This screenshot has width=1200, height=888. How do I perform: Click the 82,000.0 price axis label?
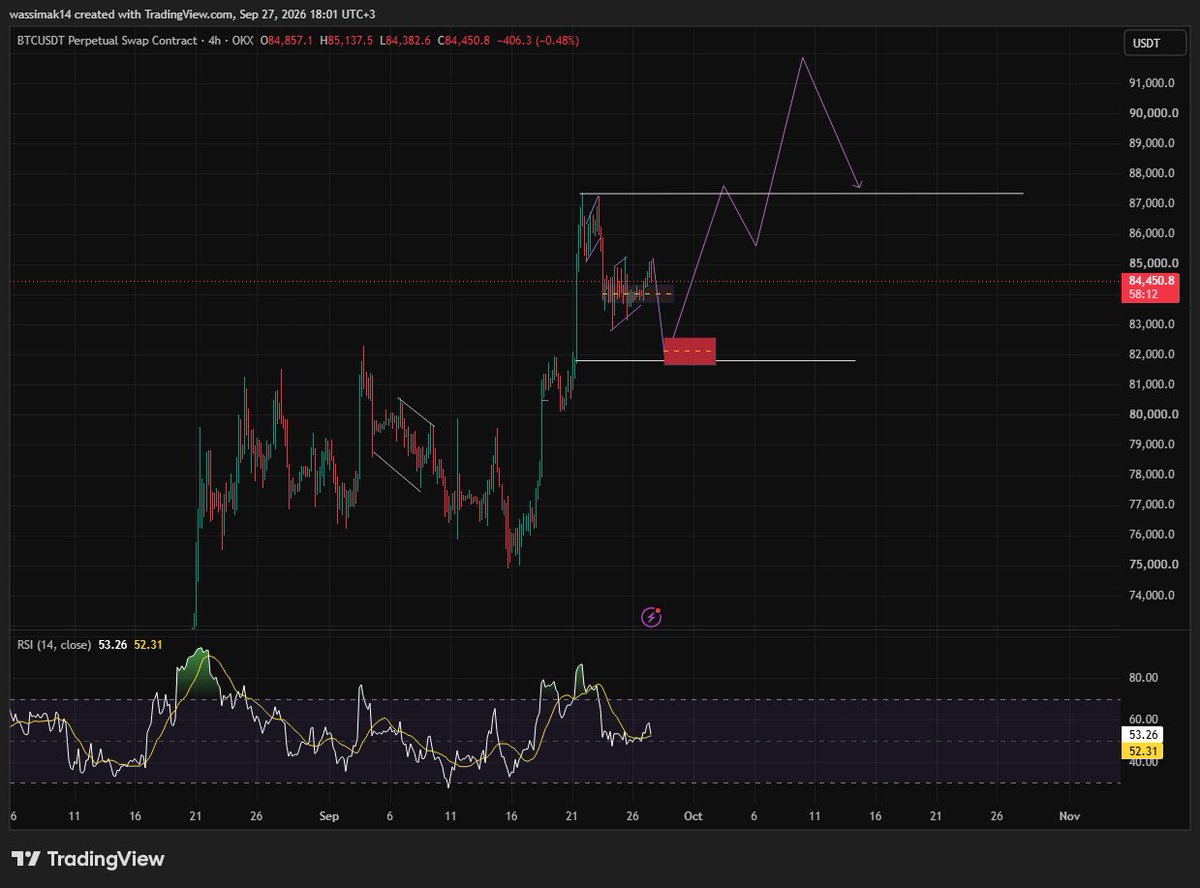pos(1149,354)
